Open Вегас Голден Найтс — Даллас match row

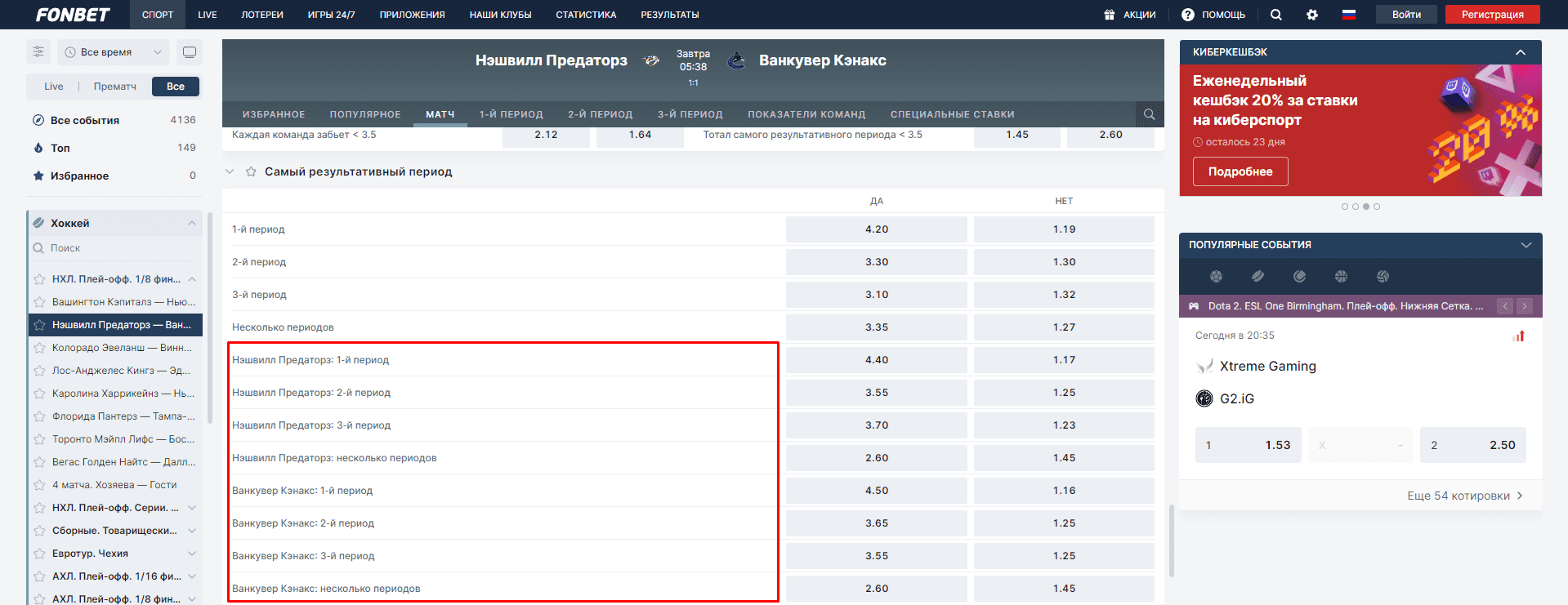[x=115, y=462]
